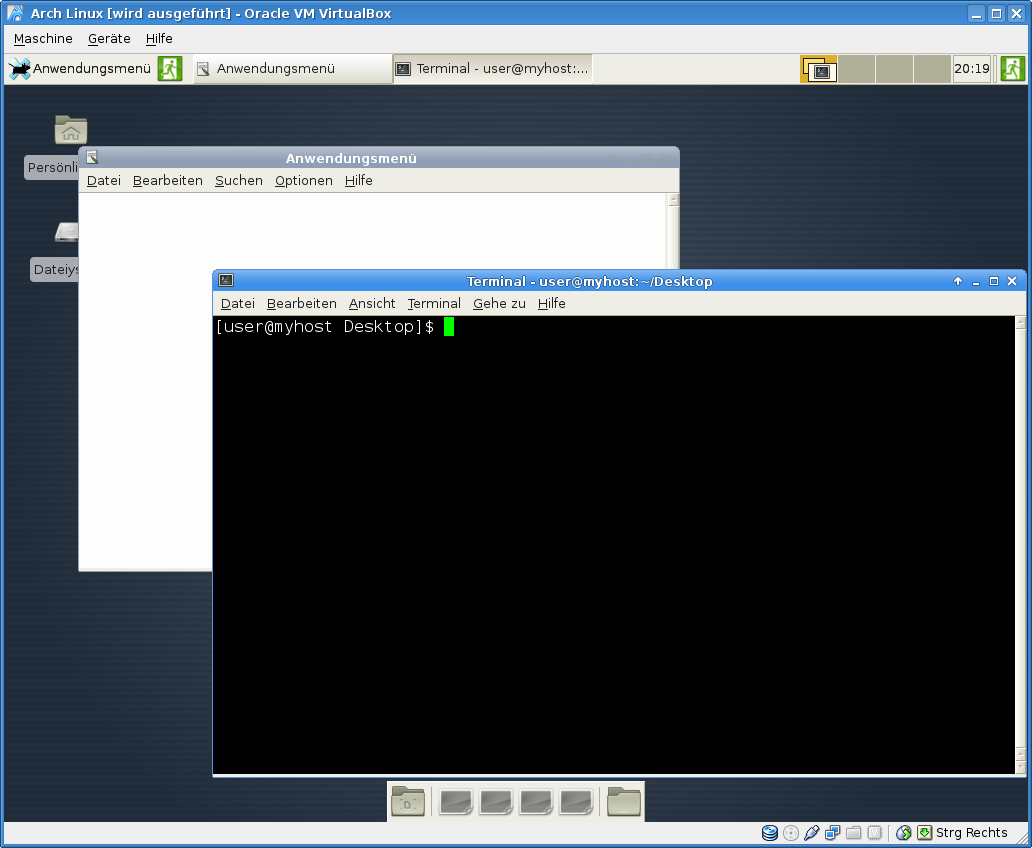Expand the Terminal's Gehe zu menu

(499, 304)
